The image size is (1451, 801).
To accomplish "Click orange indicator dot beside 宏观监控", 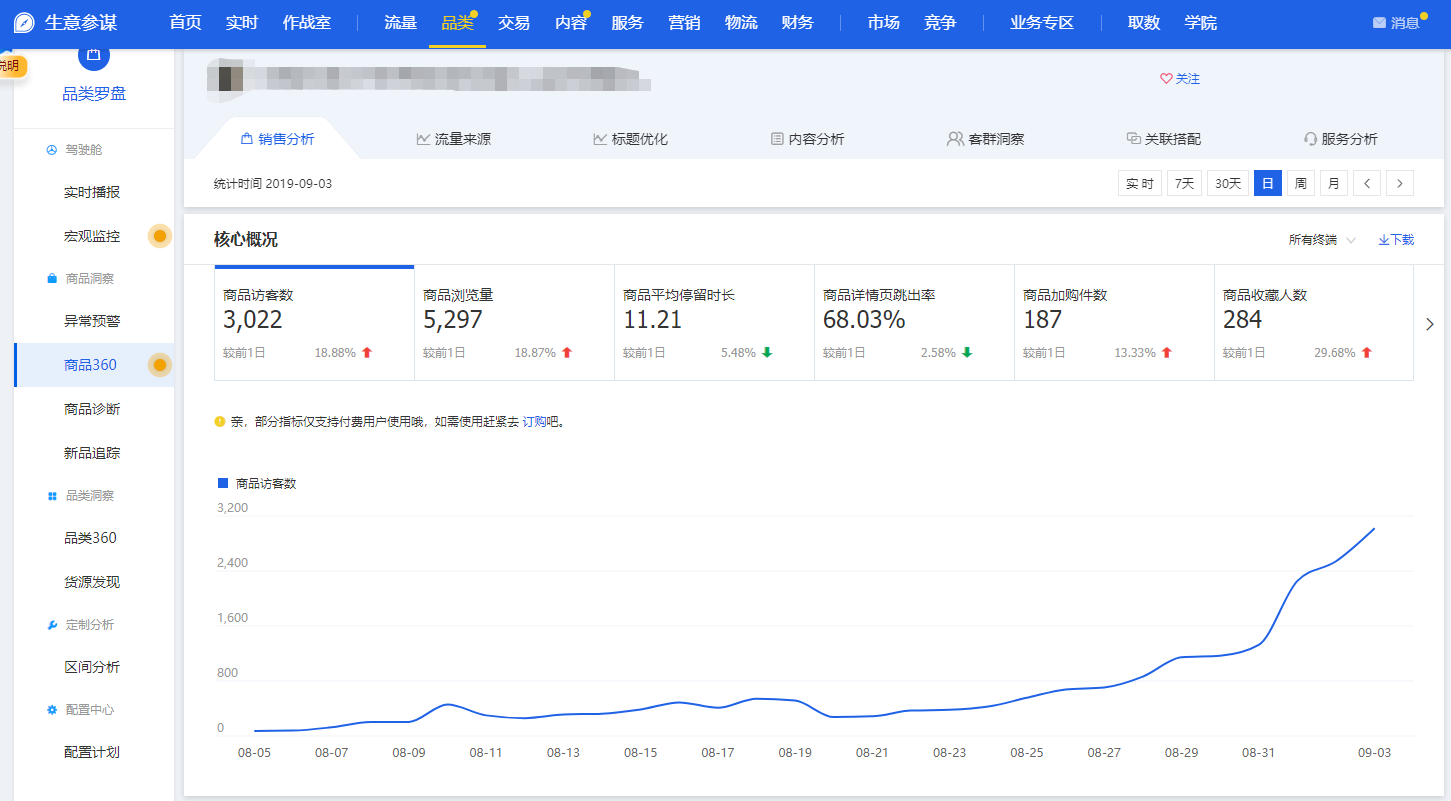I will click(x=159, y=236).
